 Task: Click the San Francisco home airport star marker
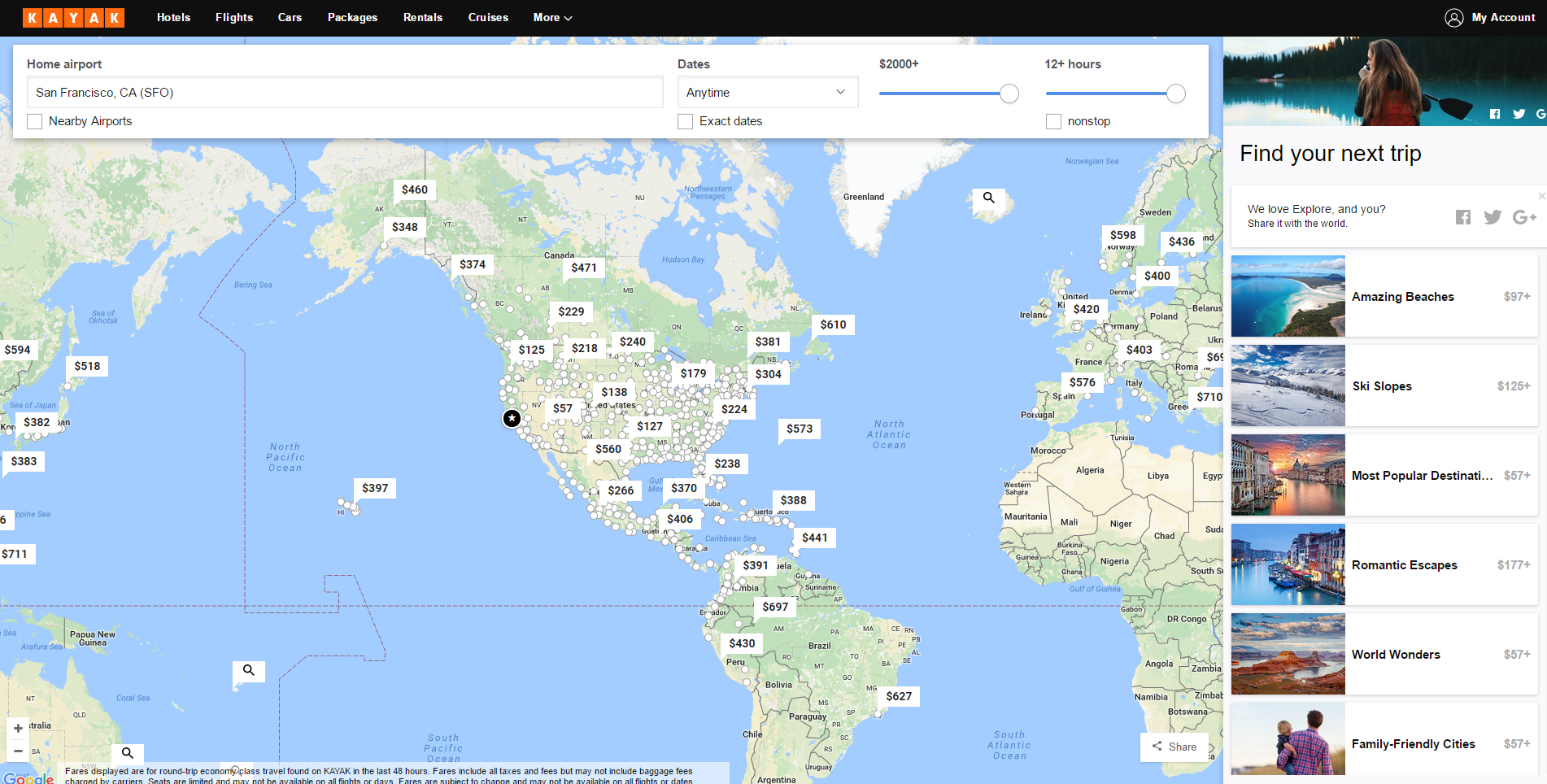[x=512, y=418]
